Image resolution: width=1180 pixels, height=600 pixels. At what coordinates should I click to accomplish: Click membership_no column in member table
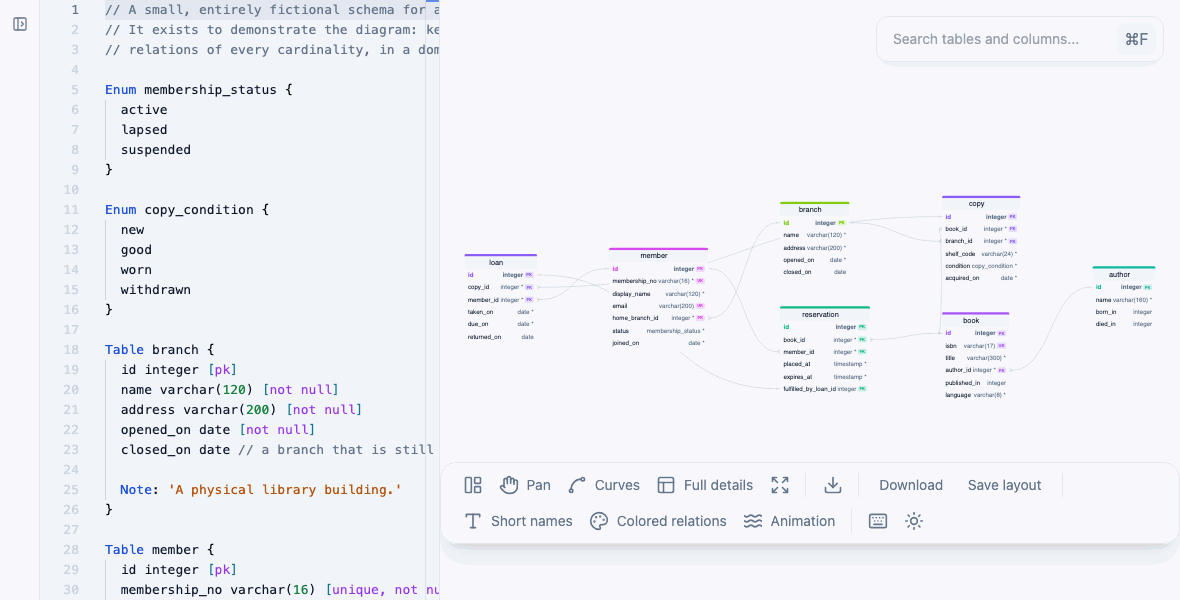(x=658, y=281)
